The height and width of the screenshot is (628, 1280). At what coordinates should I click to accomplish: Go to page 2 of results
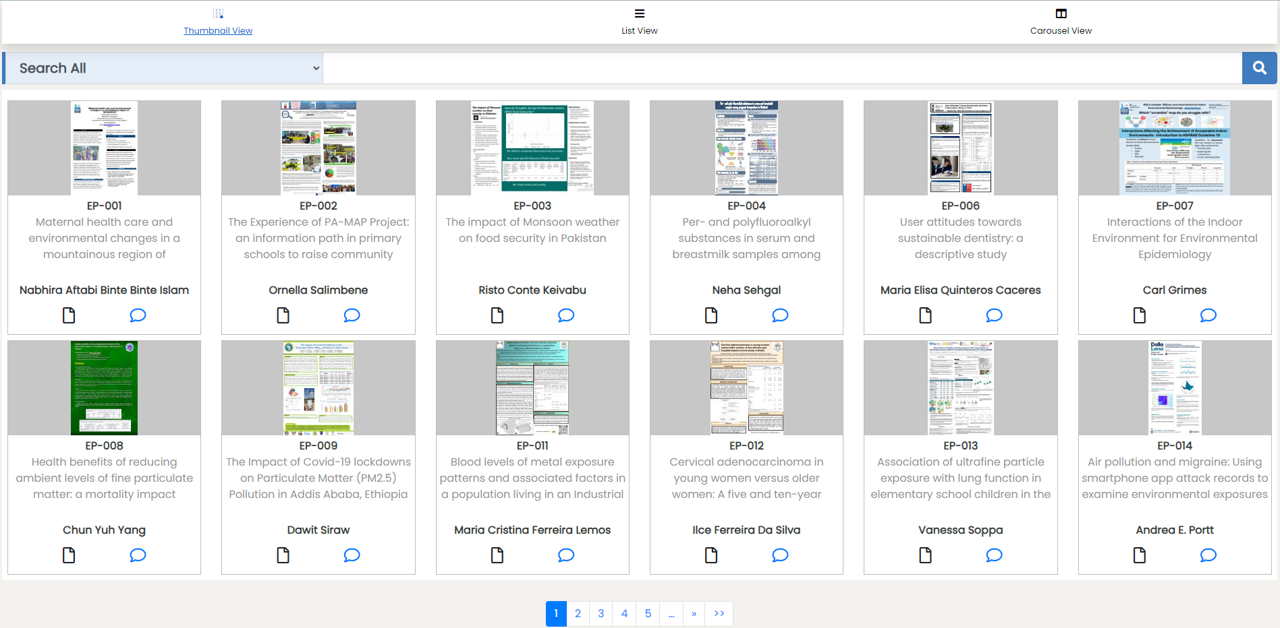click(578, 614)
